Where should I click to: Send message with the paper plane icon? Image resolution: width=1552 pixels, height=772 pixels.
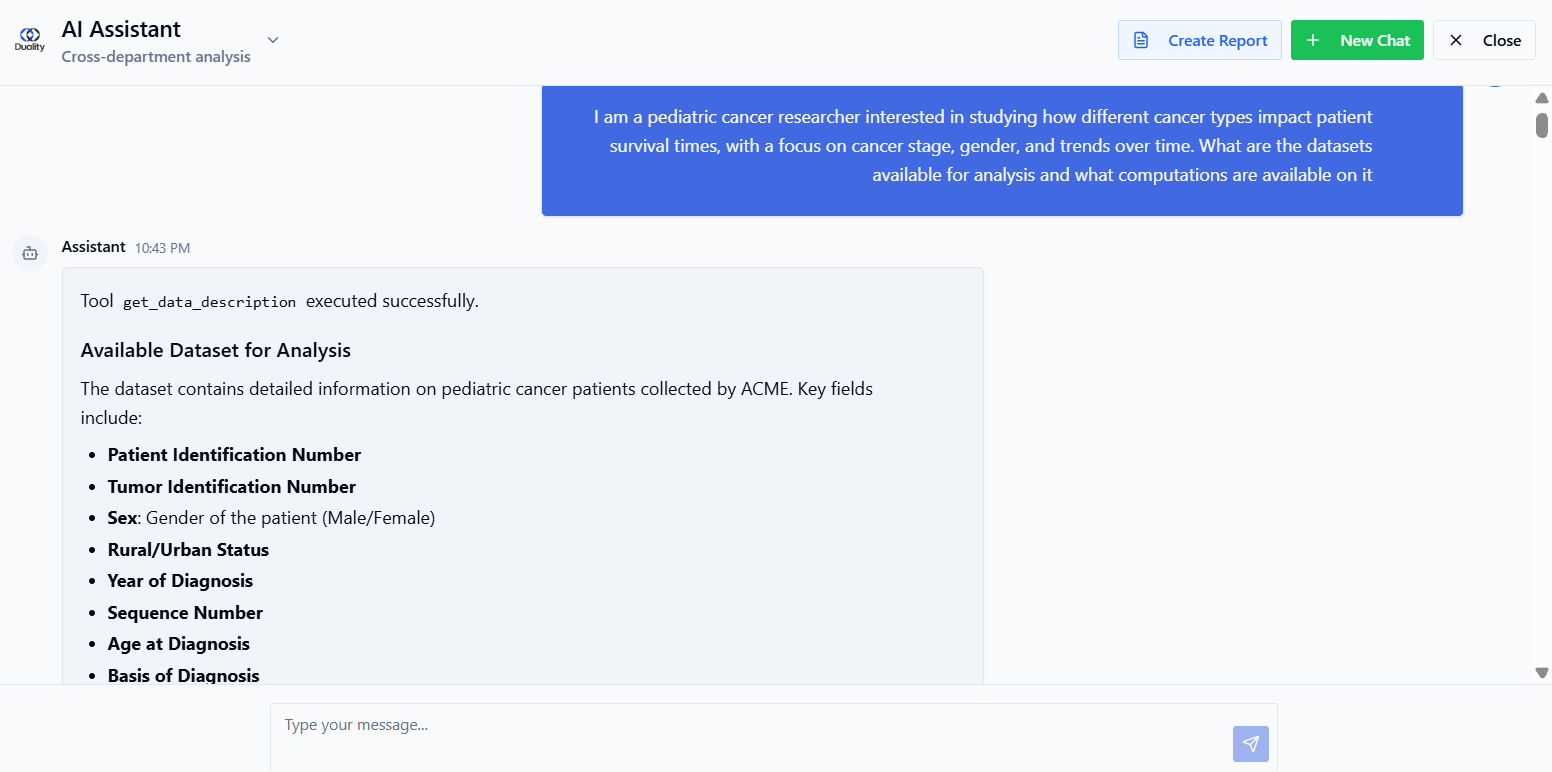[1251, 744]
